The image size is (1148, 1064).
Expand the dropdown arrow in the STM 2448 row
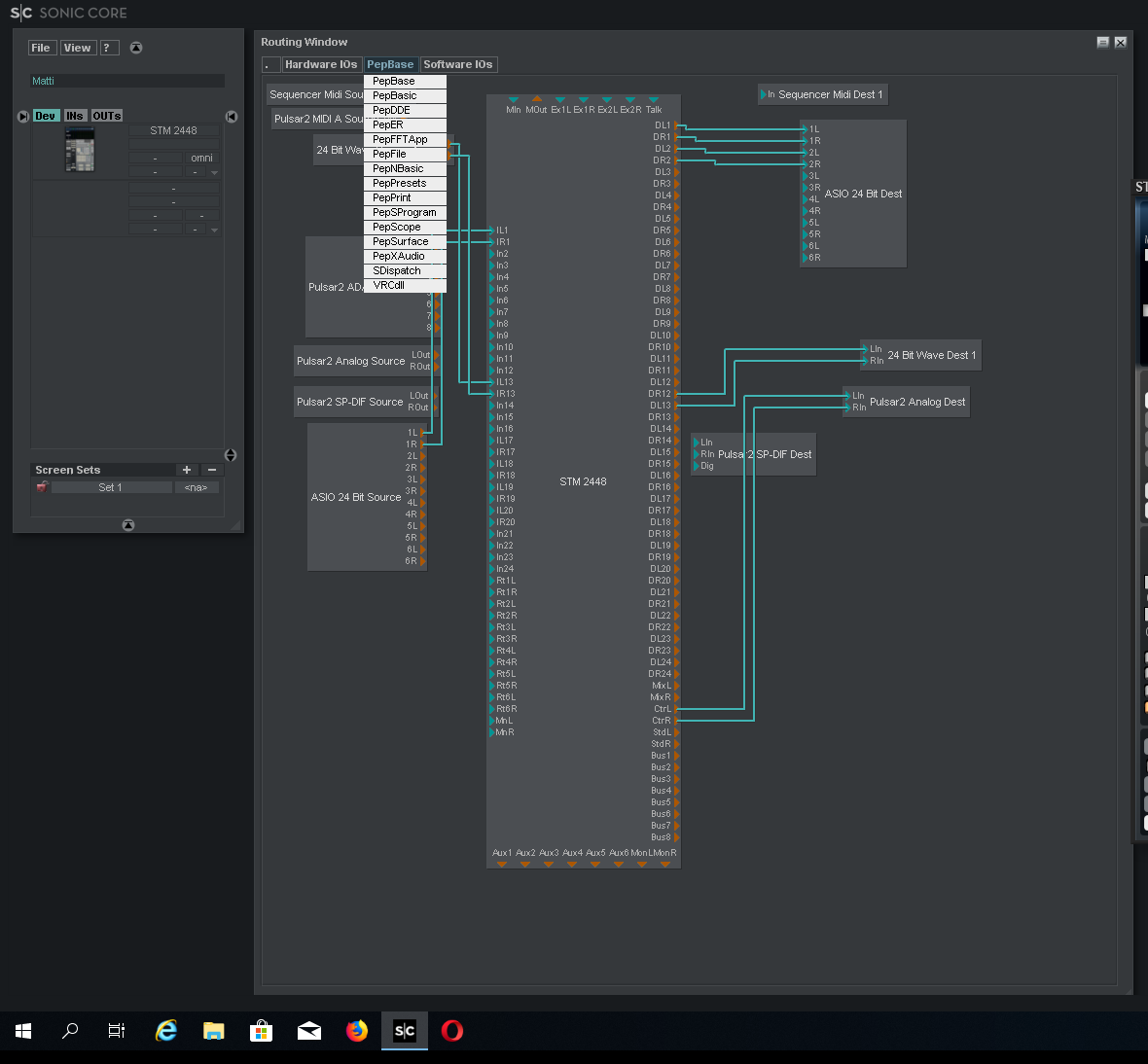point(214,173)
